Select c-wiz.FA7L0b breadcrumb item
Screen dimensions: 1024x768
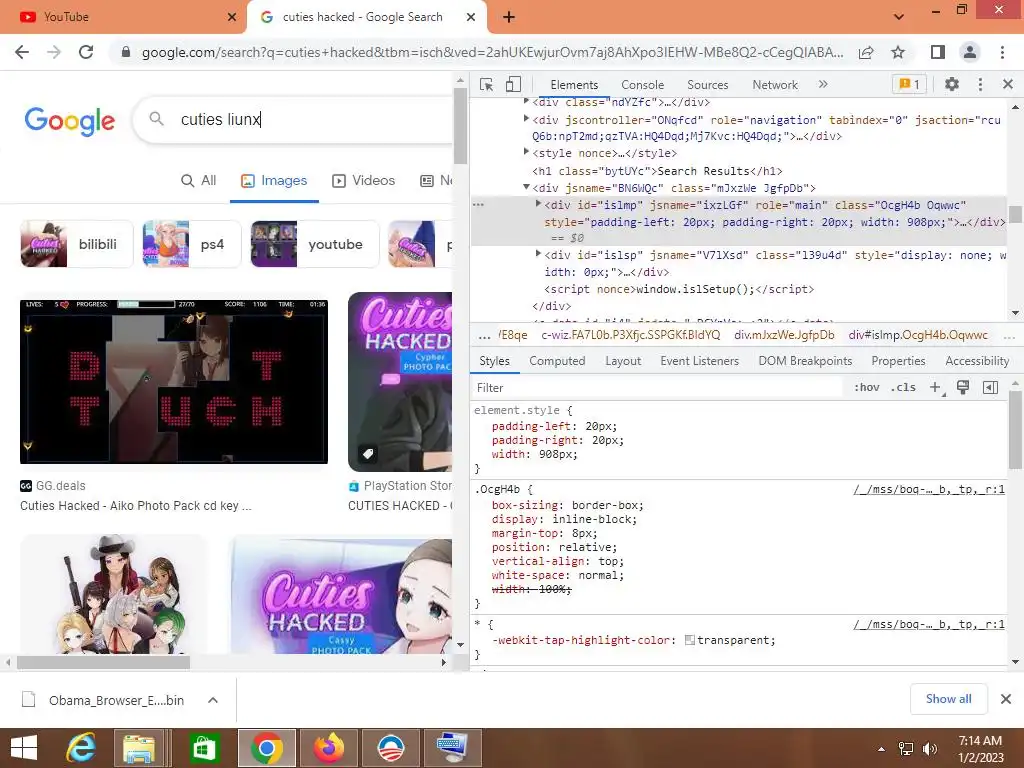point(631,335)
